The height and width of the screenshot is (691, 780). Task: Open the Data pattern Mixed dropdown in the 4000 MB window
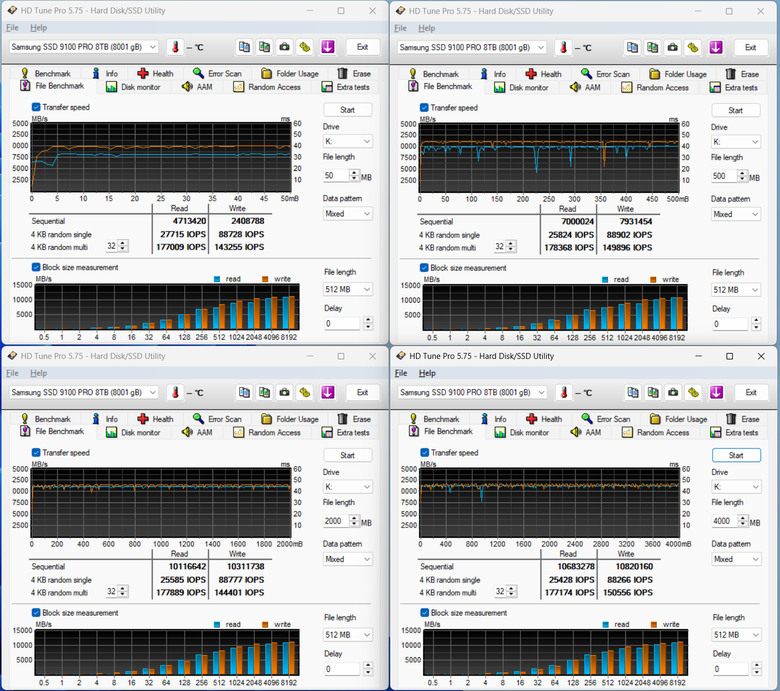coord(736,559)
